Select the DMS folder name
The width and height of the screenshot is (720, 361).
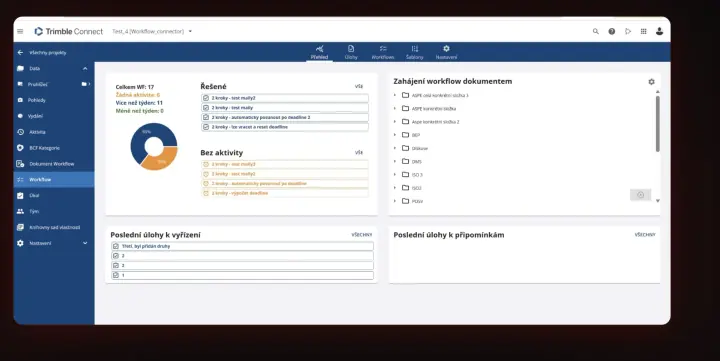tap(416, 162)
